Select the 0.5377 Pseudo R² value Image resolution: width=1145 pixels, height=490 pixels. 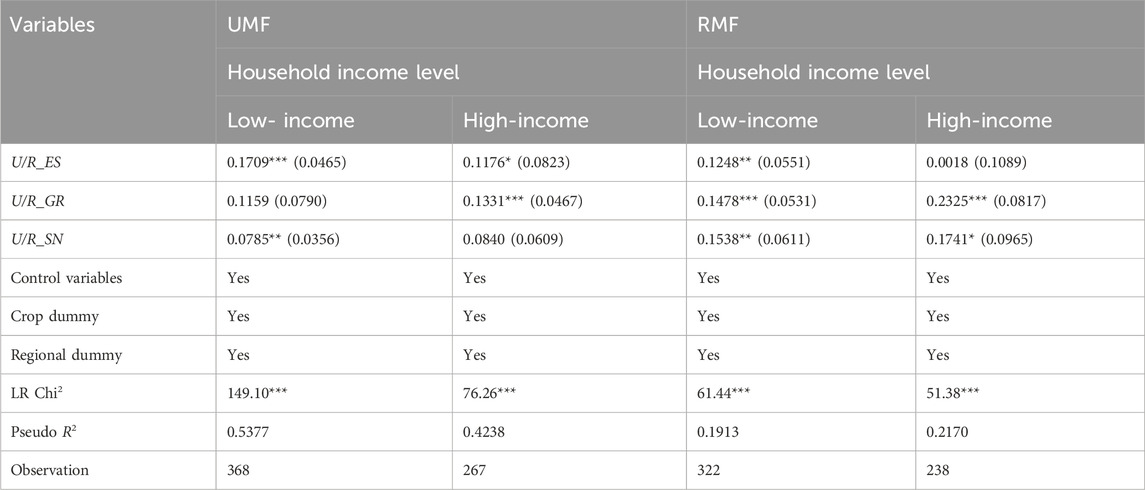[249, 432]
